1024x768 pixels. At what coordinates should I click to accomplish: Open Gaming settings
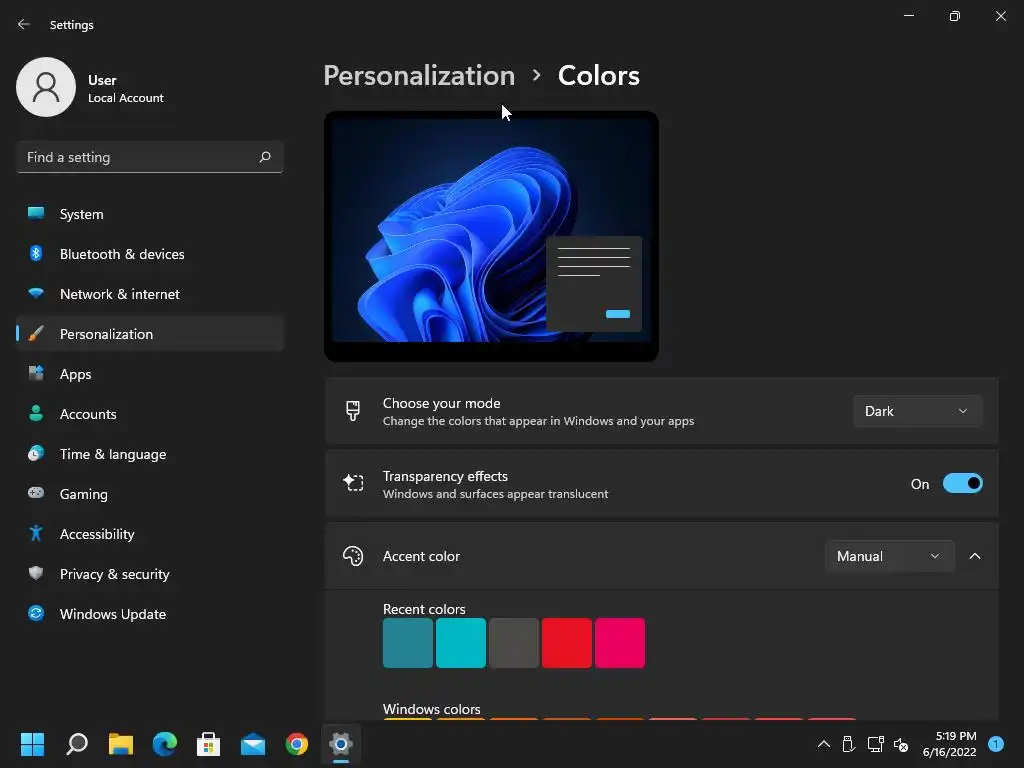tap(150, 494)
